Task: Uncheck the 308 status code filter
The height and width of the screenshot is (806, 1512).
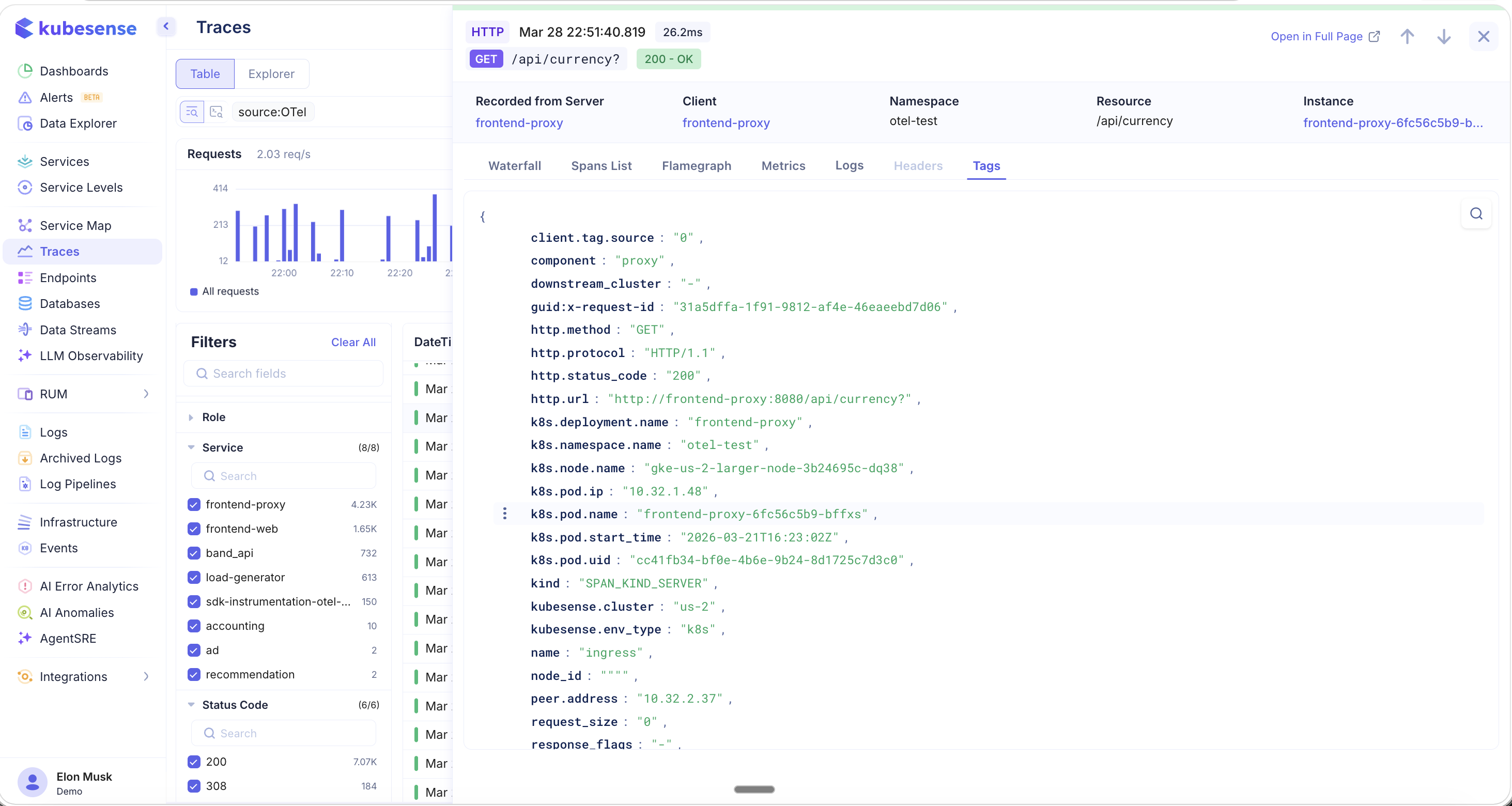Action: 194,785
